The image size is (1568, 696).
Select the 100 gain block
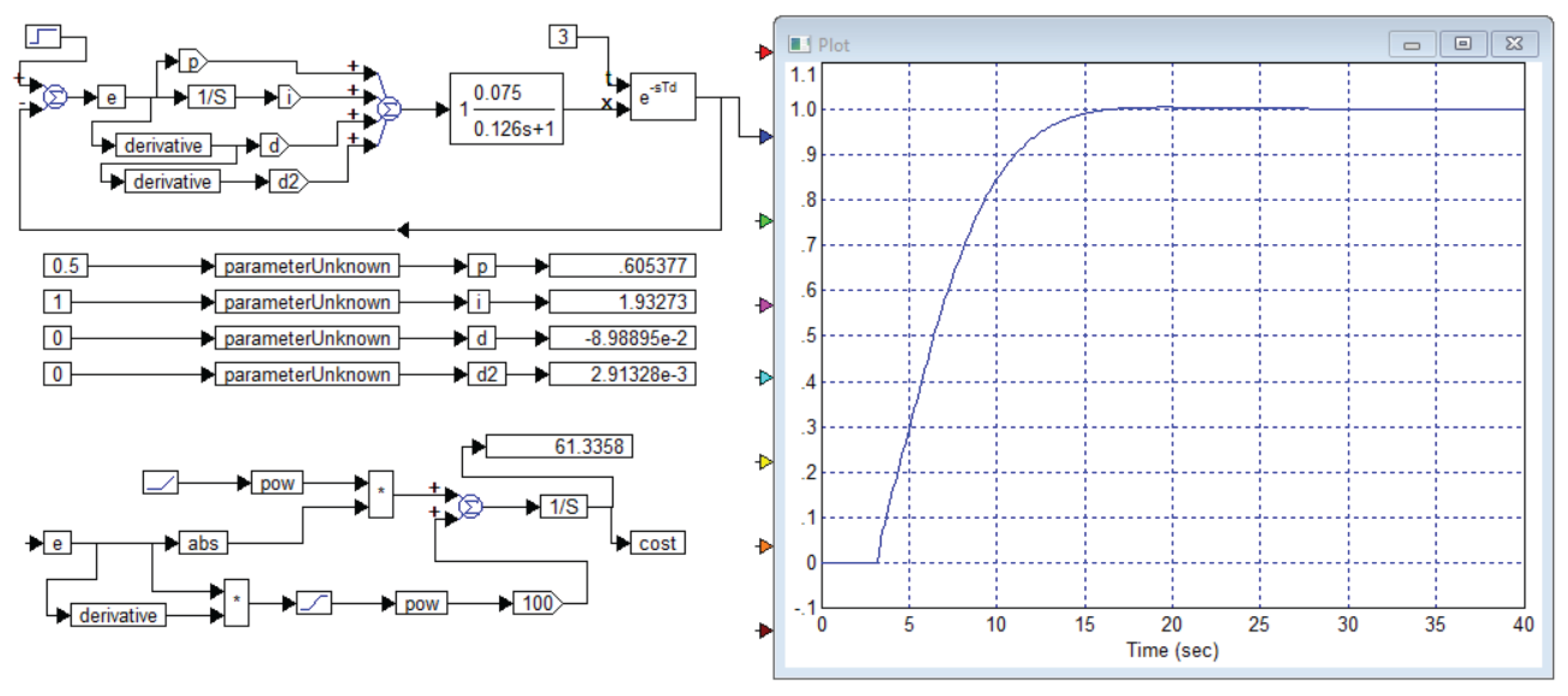(536, 604)
